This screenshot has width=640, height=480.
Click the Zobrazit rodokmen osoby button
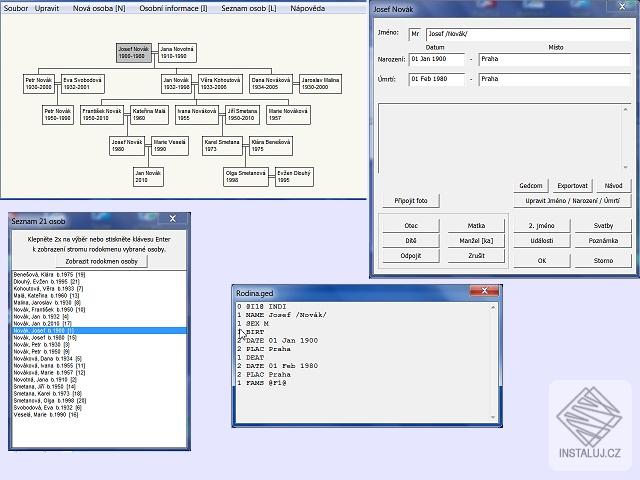[x=102, y=260]
